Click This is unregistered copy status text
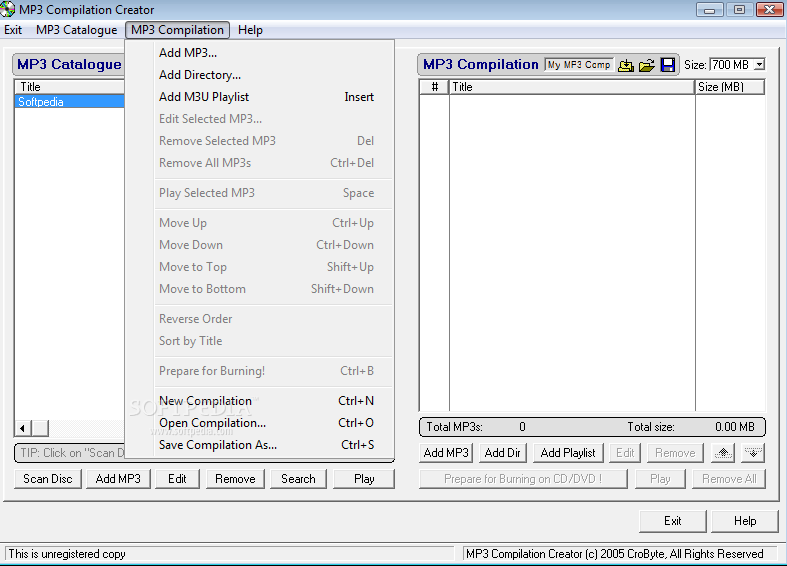The width and height of the screenshot is (787, 566). (67, 554)
